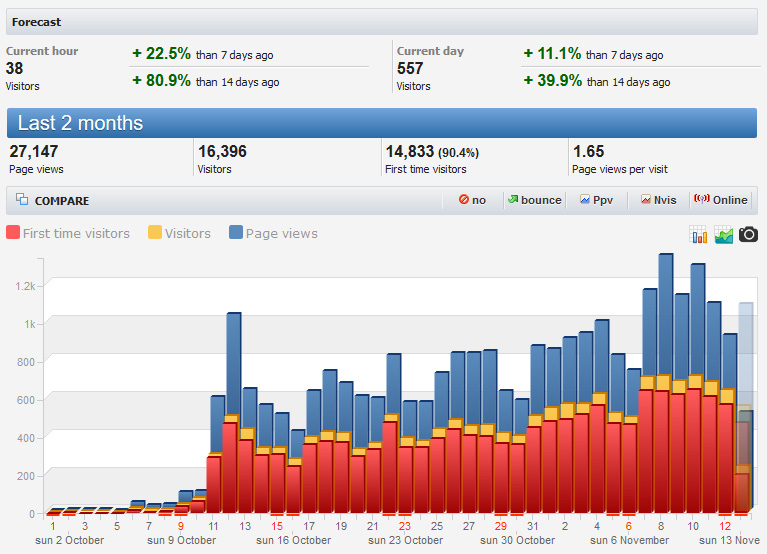
Task: Switch to bar chart view icon
Action: click(698, 235)
